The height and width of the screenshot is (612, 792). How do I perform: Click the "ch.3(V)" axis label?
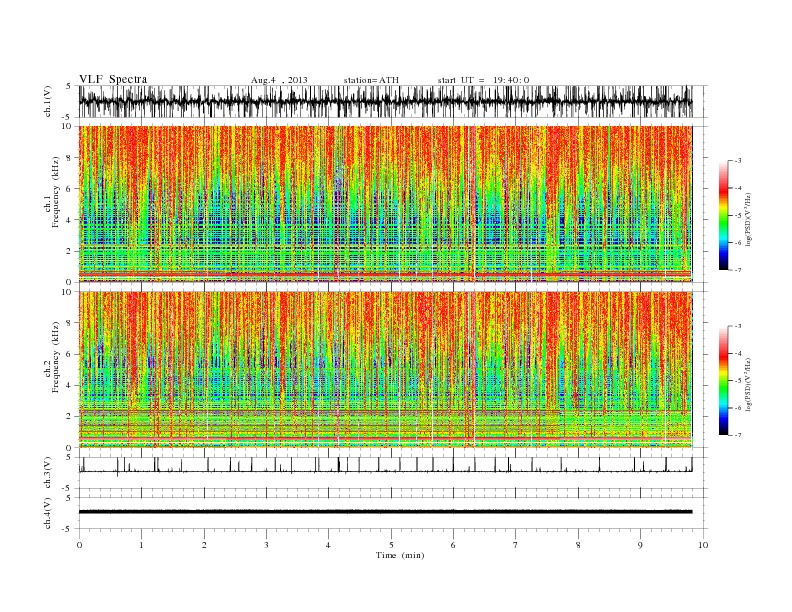tap(48, 473)
